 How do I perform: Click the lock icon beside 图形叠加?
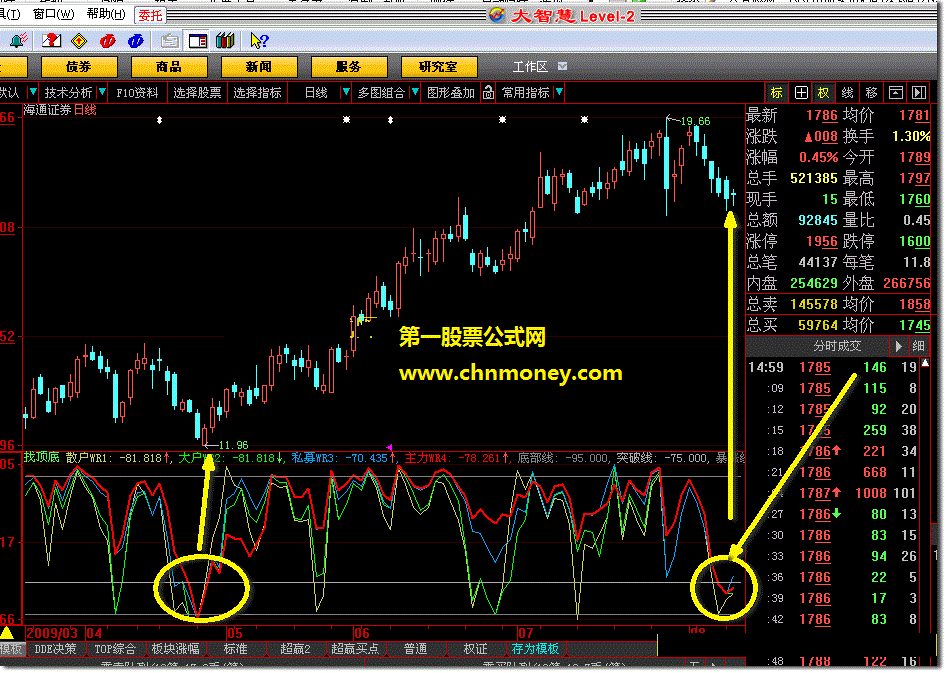coord(488,92)
